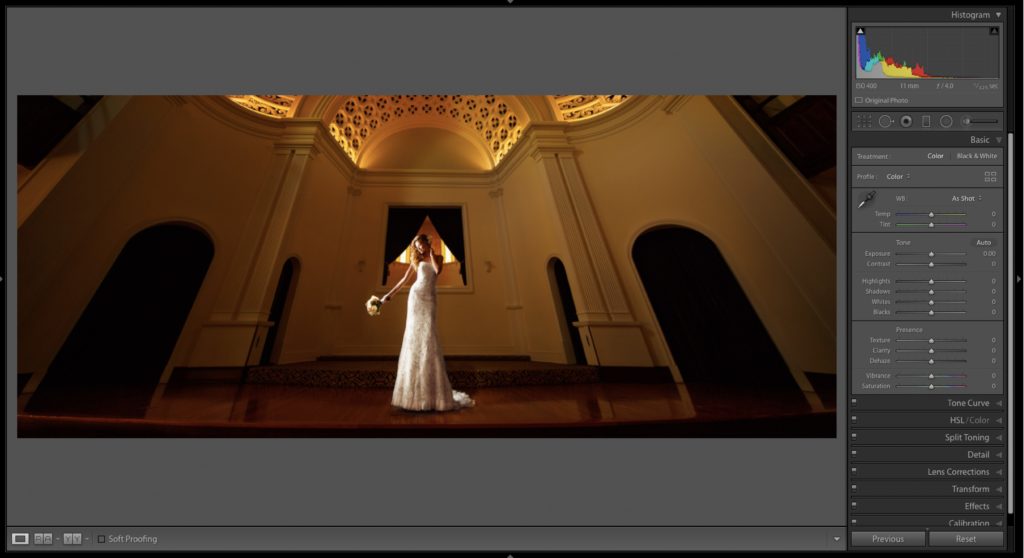Expand the HSL / Color panel
Image resolution: width=1024 pixels, height=558 pixels.
click(x=999, y=420)
